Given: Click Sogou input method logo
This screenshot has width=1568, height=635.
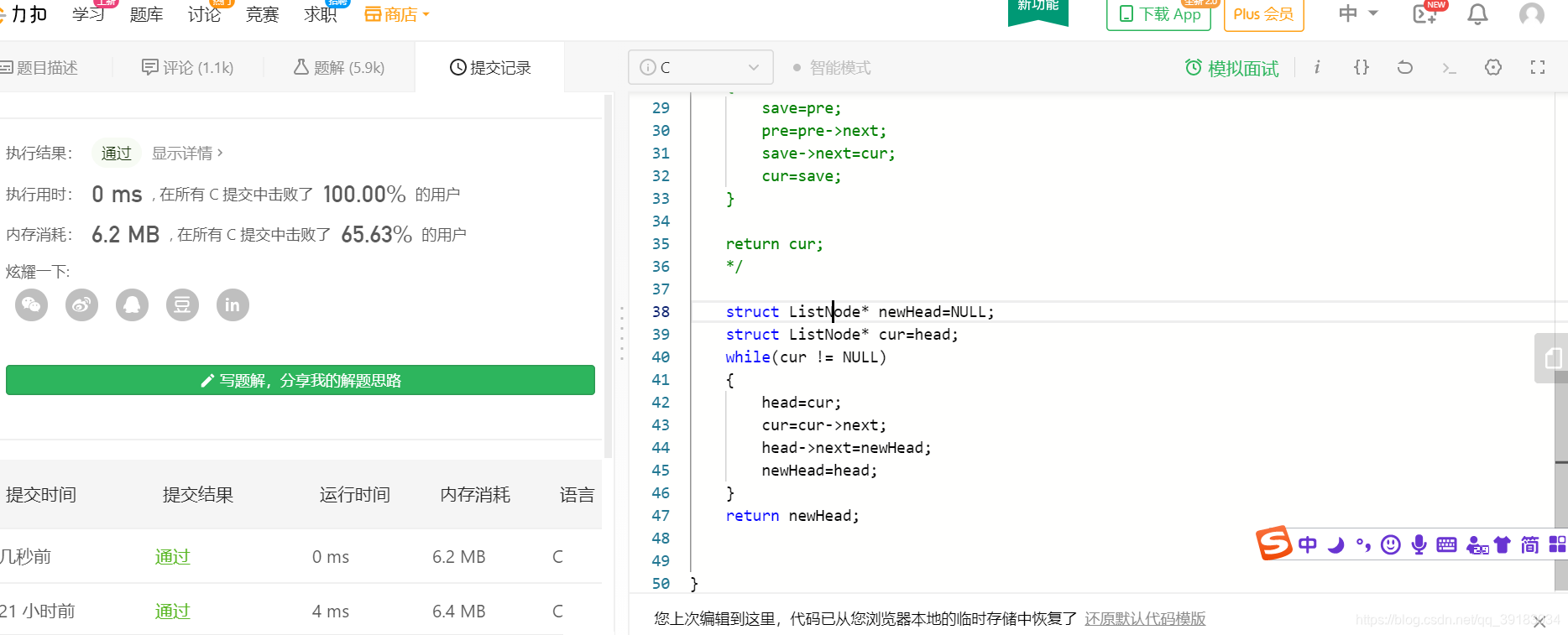Looking at the screenshot, I should (x=1273, y=543).
